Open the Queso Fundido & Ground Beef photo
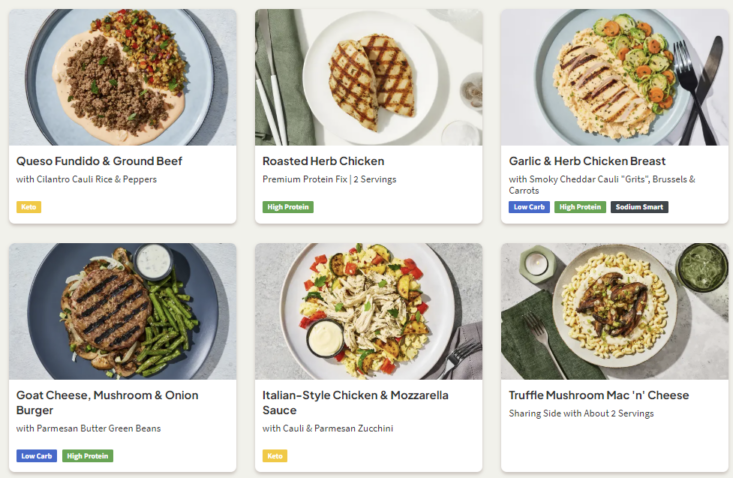 coord(122,77)
